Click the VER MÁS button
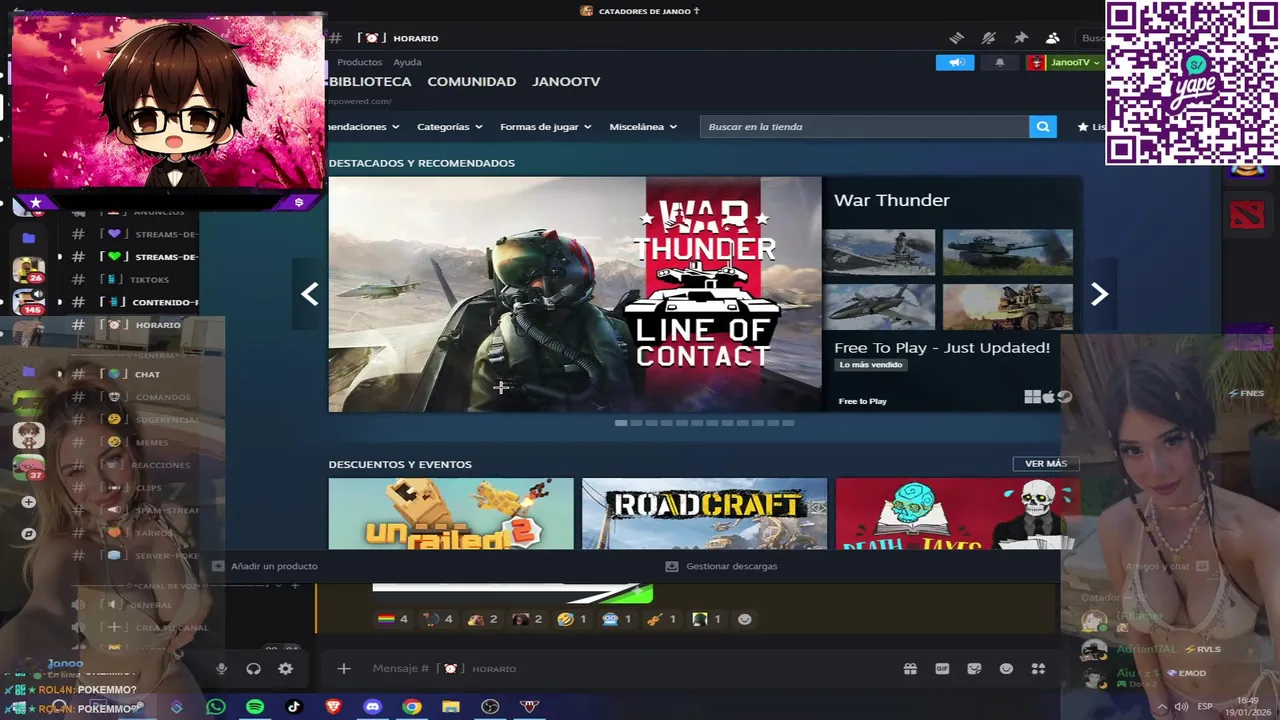The width and height of the screenshot is (1280, 720). click(x=1046, y=464)
